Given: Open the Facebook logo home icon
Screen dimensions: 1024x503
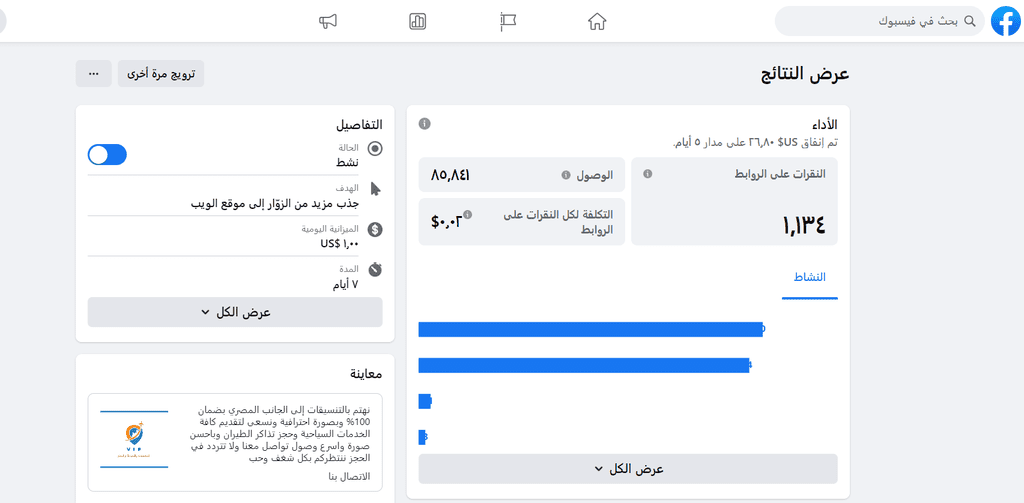Looking at the screenshot, I should [x=1006, y=22].
